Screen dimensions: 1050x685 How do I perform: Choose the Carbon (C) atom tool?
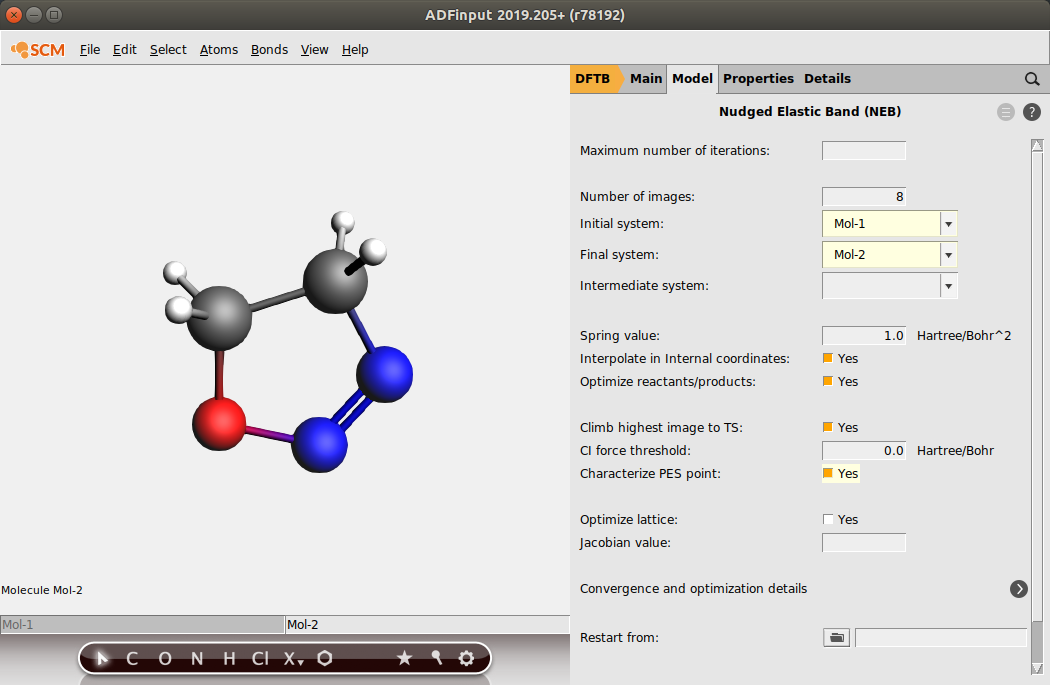pyautogui.click(x=132, y=659)
